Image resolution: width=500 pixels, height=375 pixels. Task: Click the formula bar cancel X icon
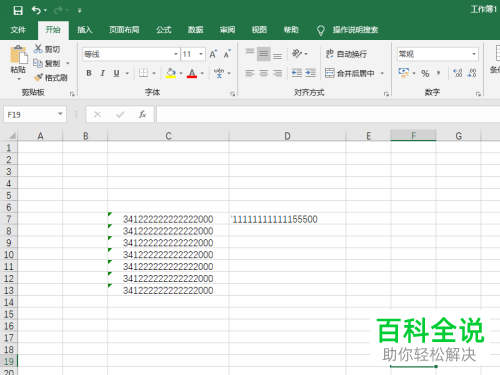pyautogui.click(x=97, y=115)
